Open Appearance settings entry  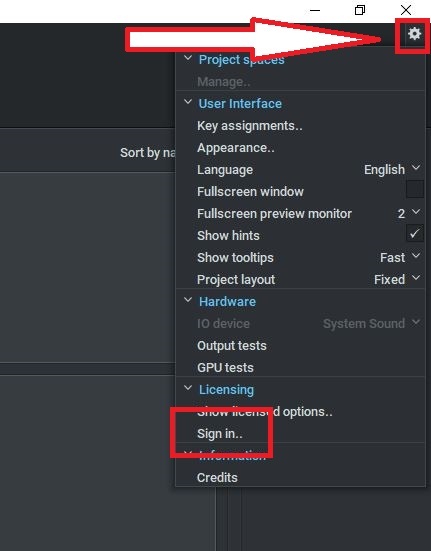(236, 148)
